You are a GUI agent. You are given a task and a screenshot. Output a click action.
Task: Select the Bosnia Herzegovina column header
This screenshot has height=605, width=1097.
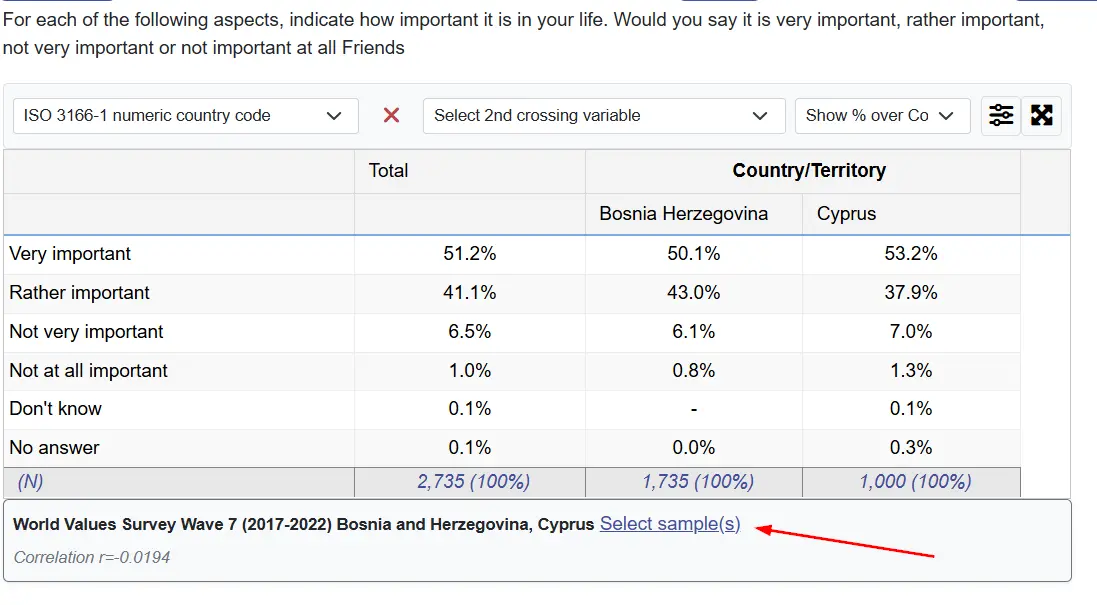coord(683,214)
